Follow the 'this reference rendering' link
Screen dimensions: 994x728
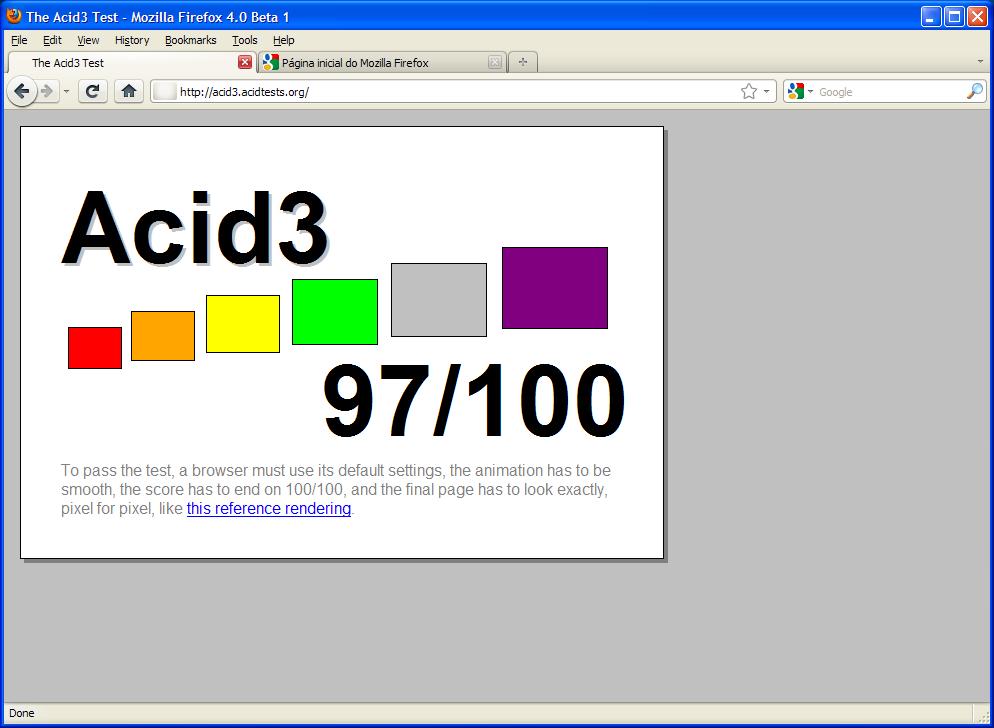tap(269, 509)
